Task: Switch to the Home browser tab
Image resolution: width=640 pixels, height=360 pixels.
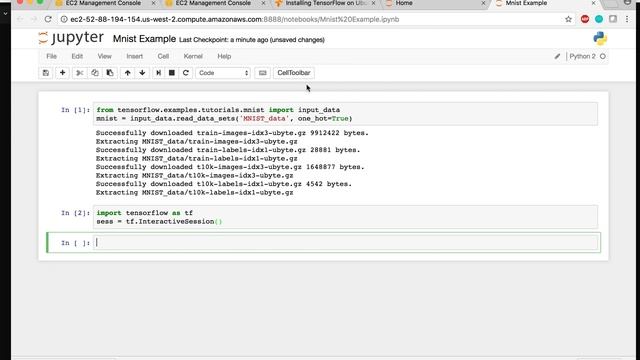Action: (436, 3)
